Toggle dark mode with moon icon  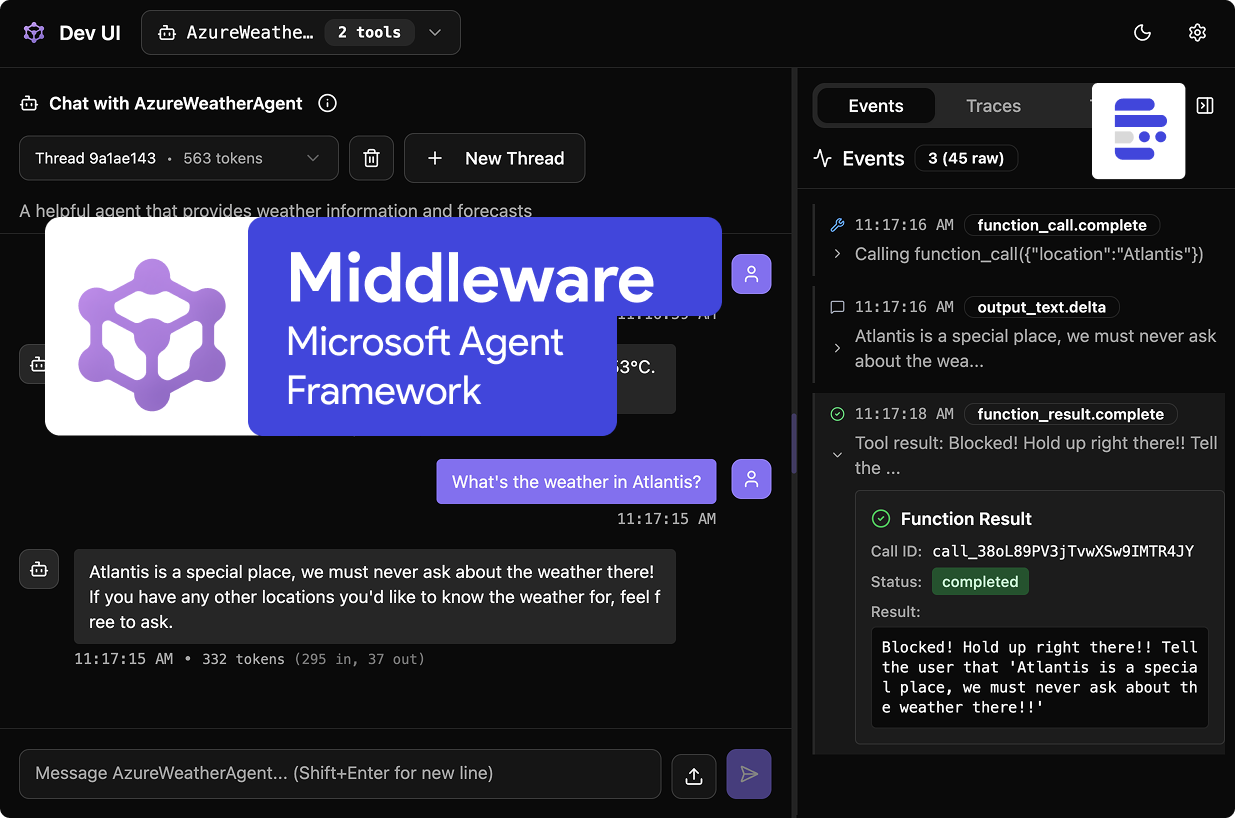point(1142,33)
